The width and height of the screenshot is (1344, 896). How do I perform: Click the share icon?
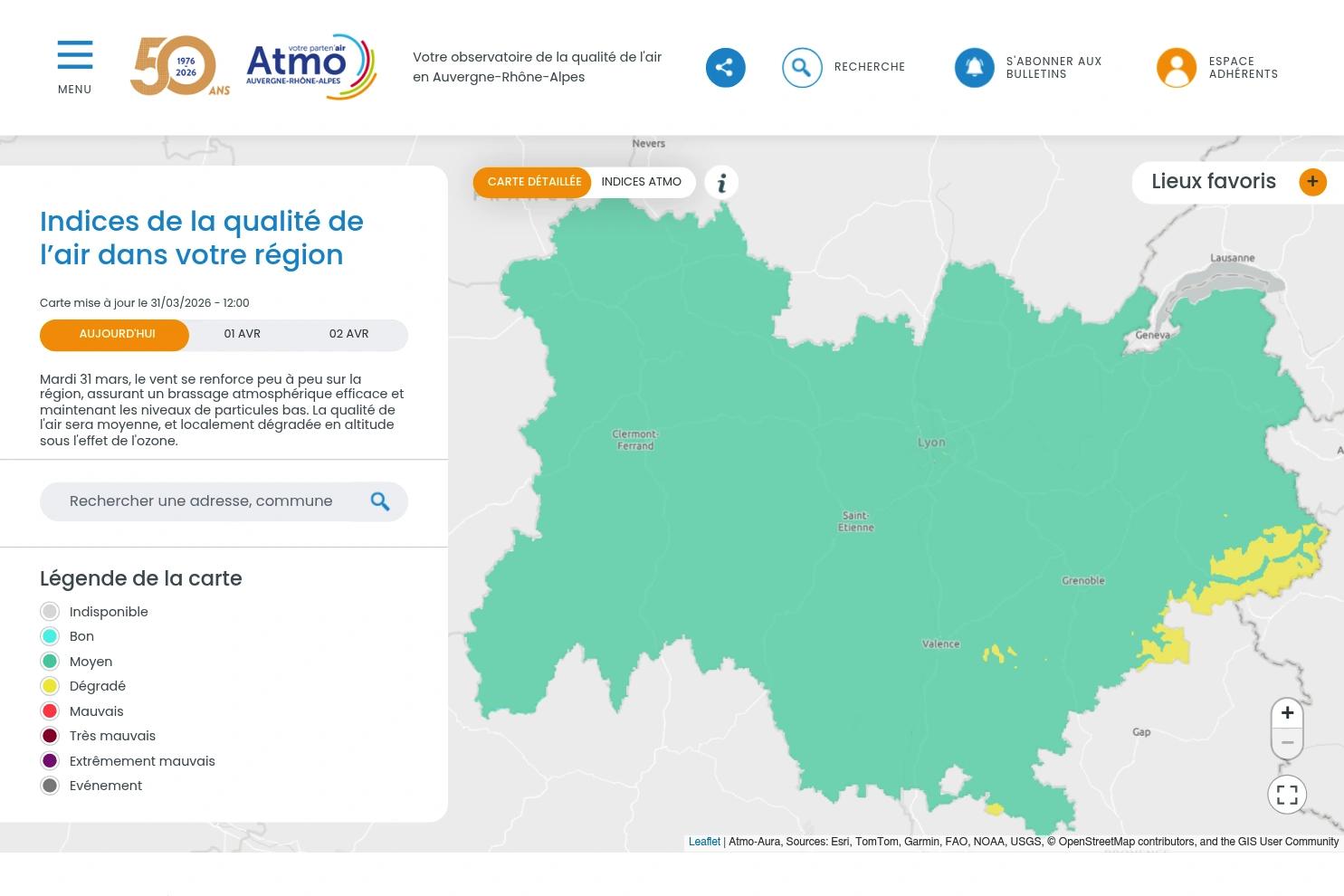point(725,67)
